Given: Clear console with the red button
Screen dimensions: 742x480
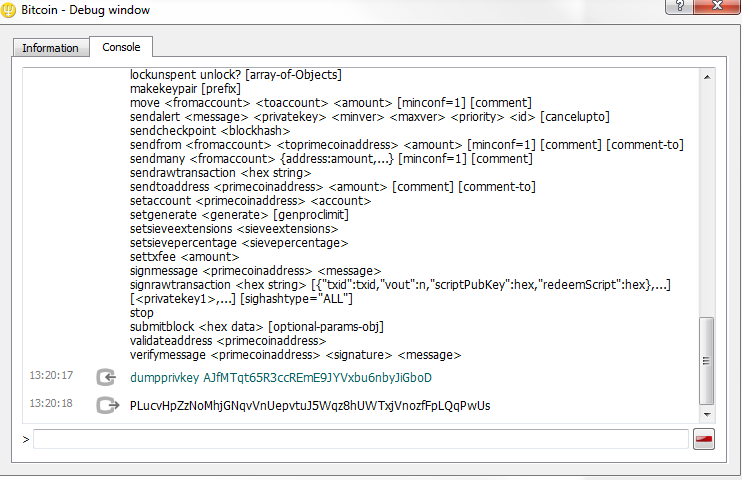Looking at the screenshot, I should click(x=704, y=439).
